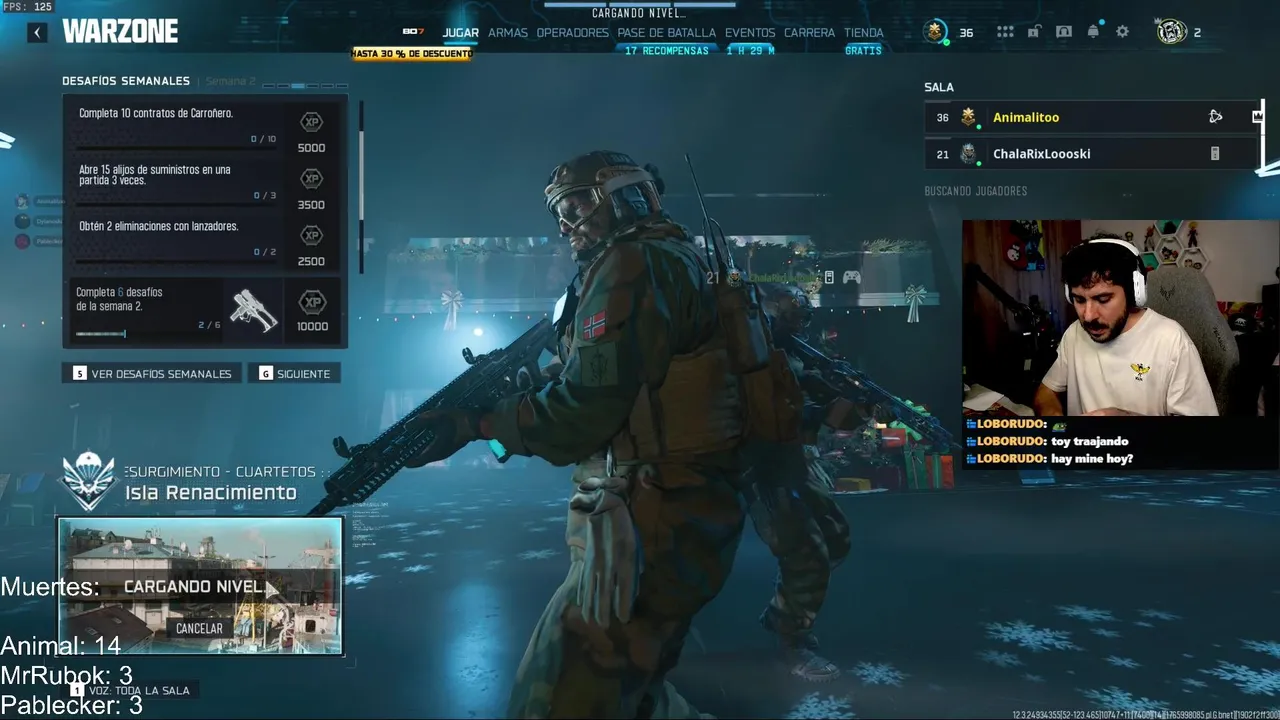Click the 2500 XP reward icon
The width and height of the screenshot is (1280, 720).
[312, 236]
